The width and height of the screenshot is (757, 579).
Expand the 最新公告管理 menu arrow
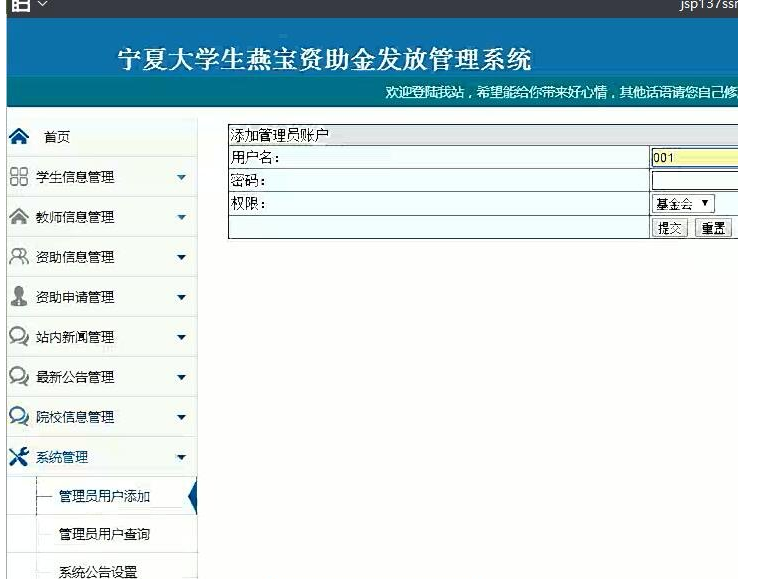pos(182,377)
